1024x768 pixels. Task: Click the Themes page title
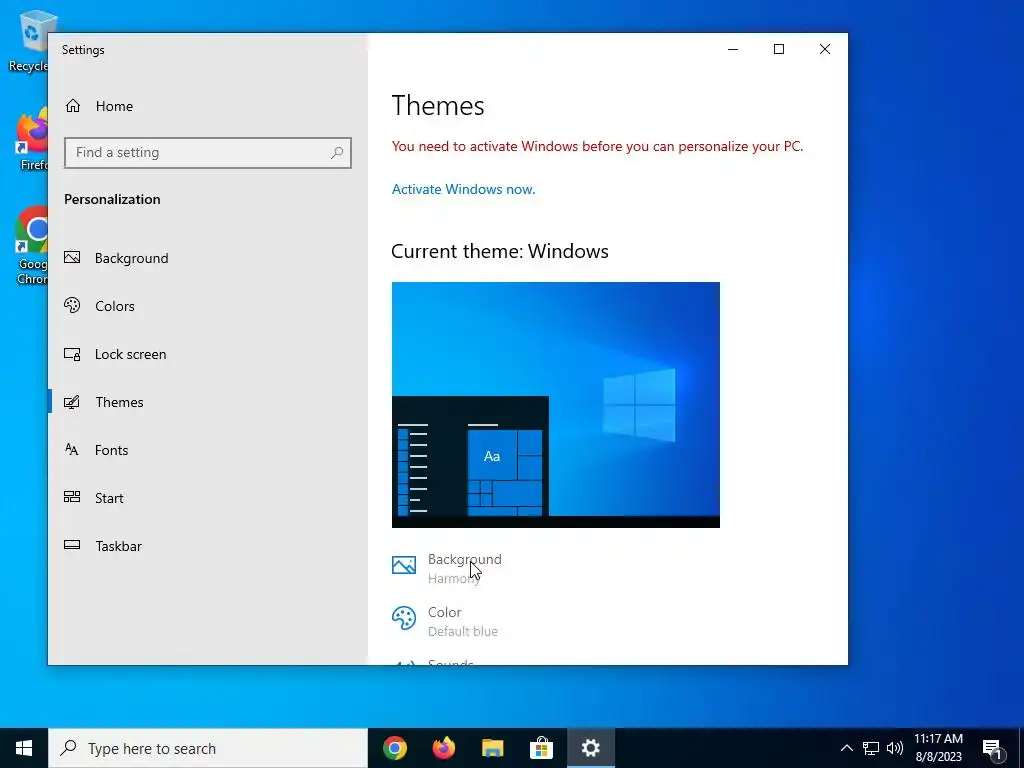438,106
